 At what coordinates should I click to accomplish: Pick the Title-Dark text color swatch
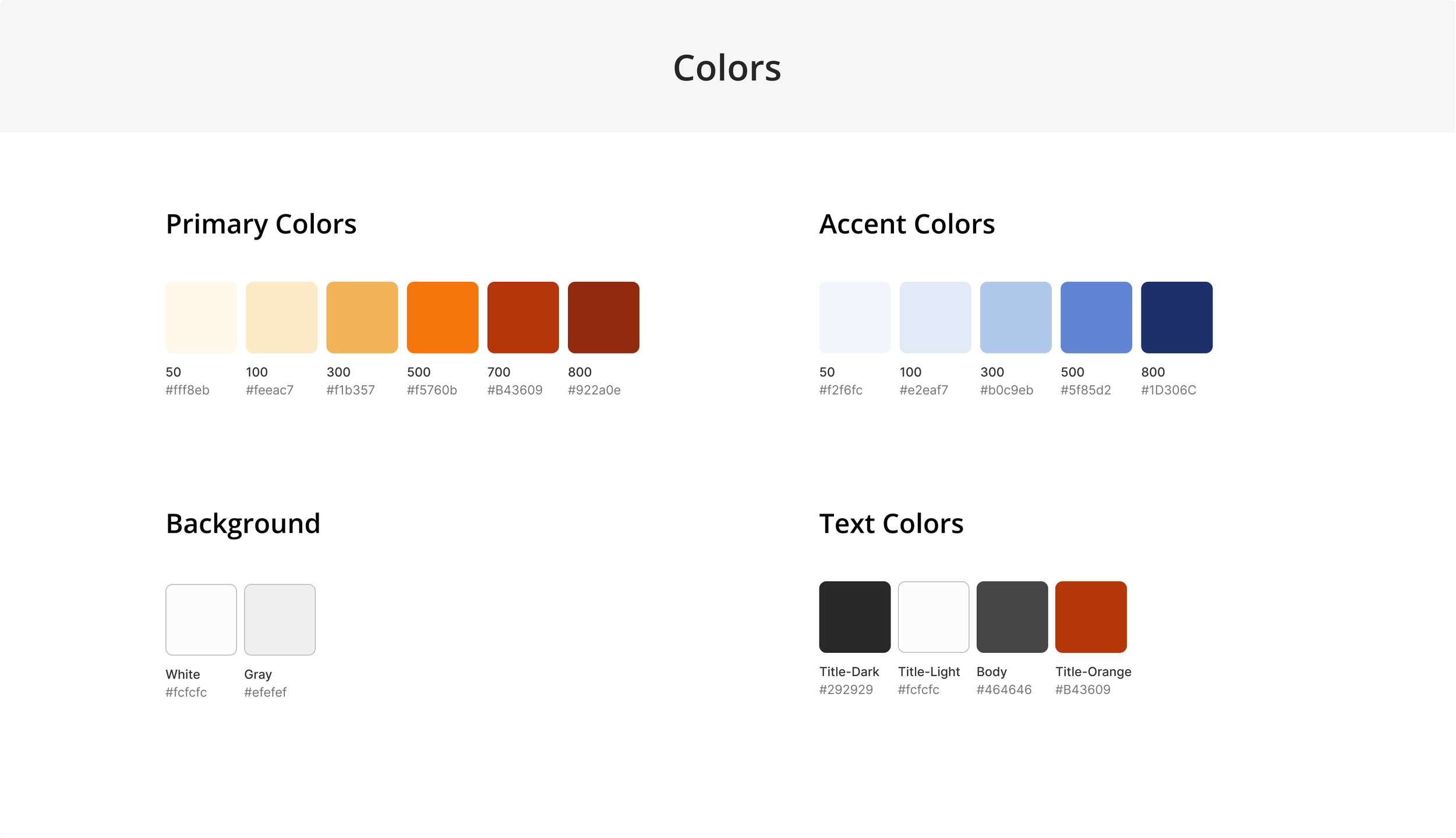854,617
